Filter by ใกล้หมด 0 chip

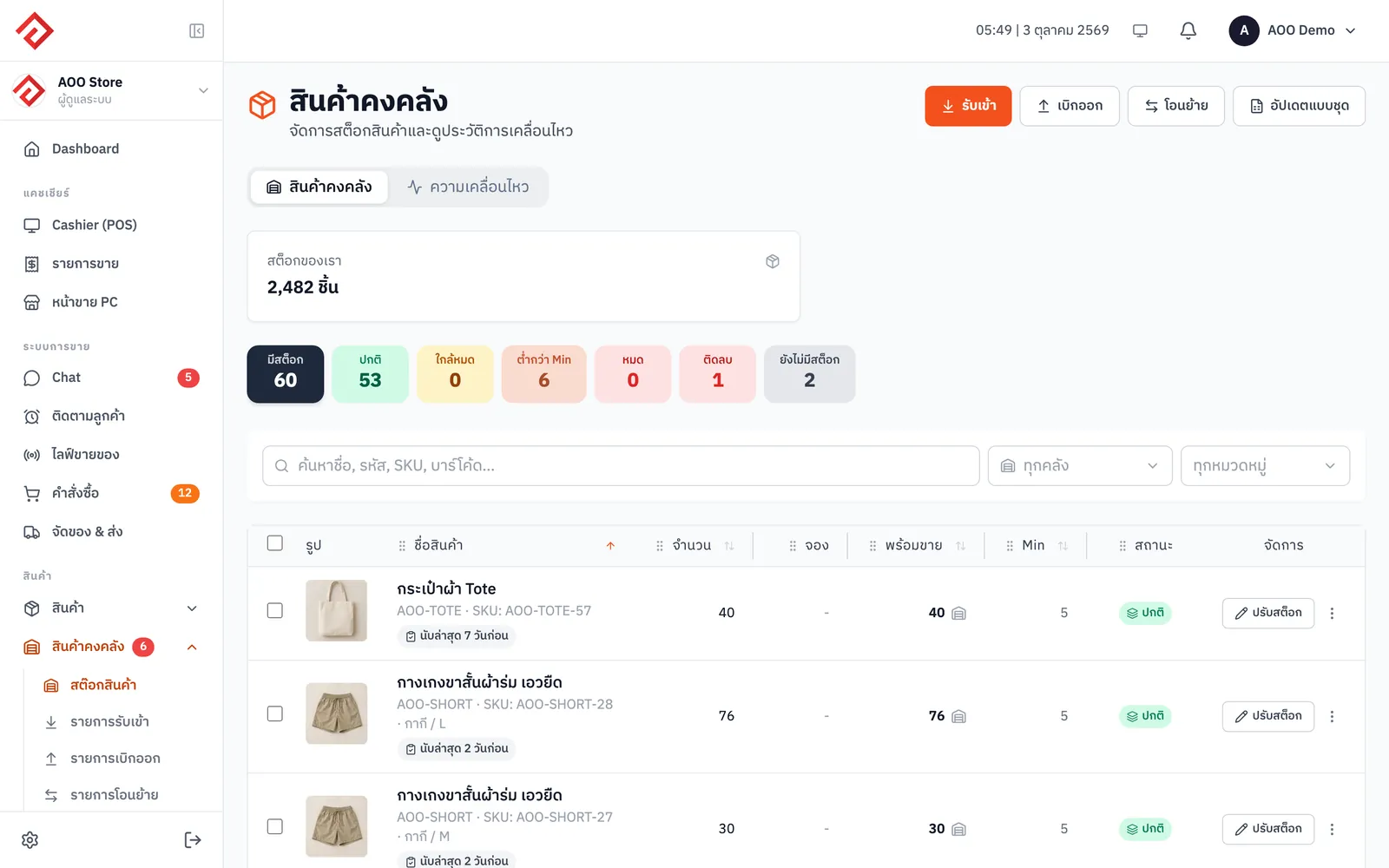[x=455, y=374]
